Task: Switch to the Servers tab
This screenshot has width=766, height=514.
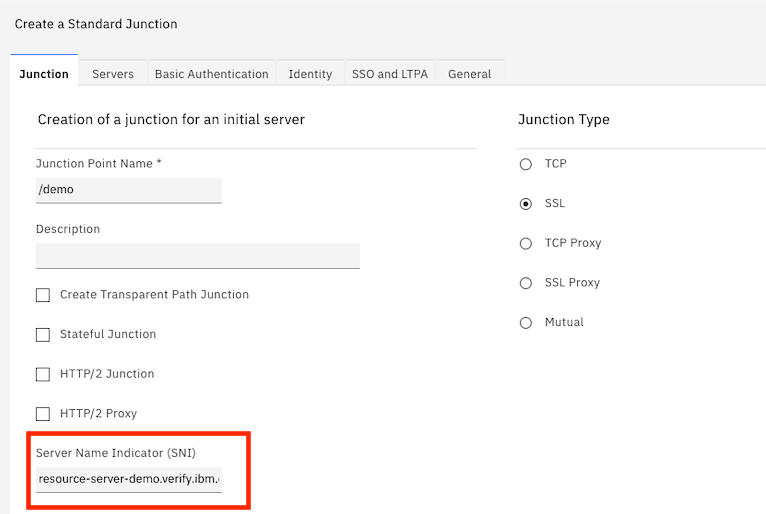Action: coord(113,74)
